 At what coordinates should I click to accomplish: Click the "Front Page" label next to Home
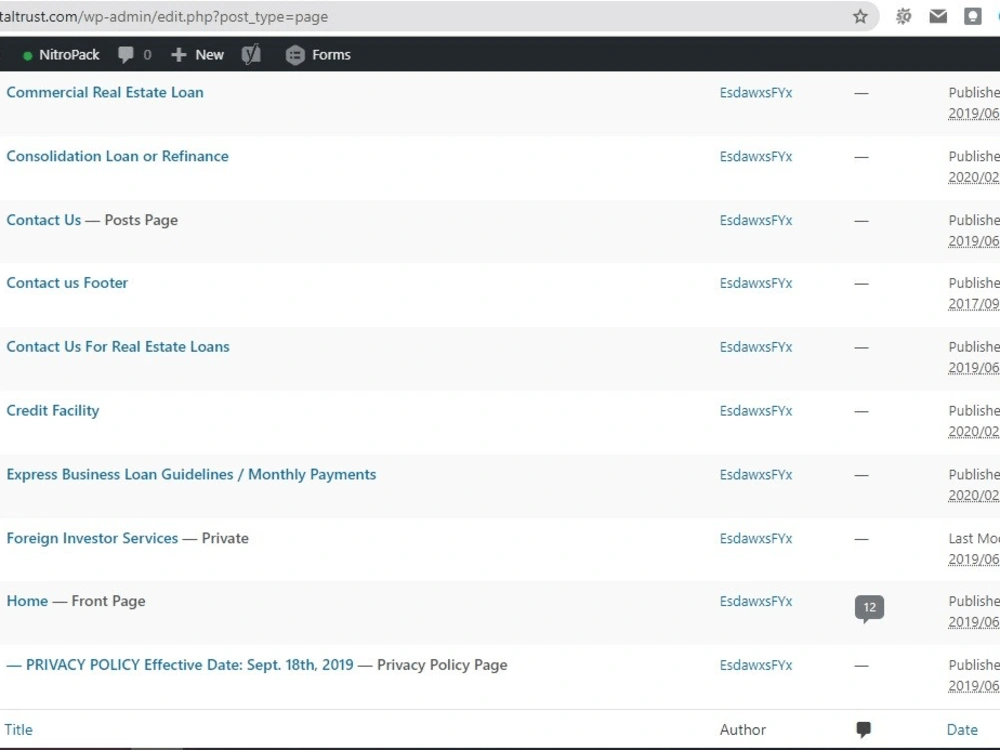tap(108, 601)
